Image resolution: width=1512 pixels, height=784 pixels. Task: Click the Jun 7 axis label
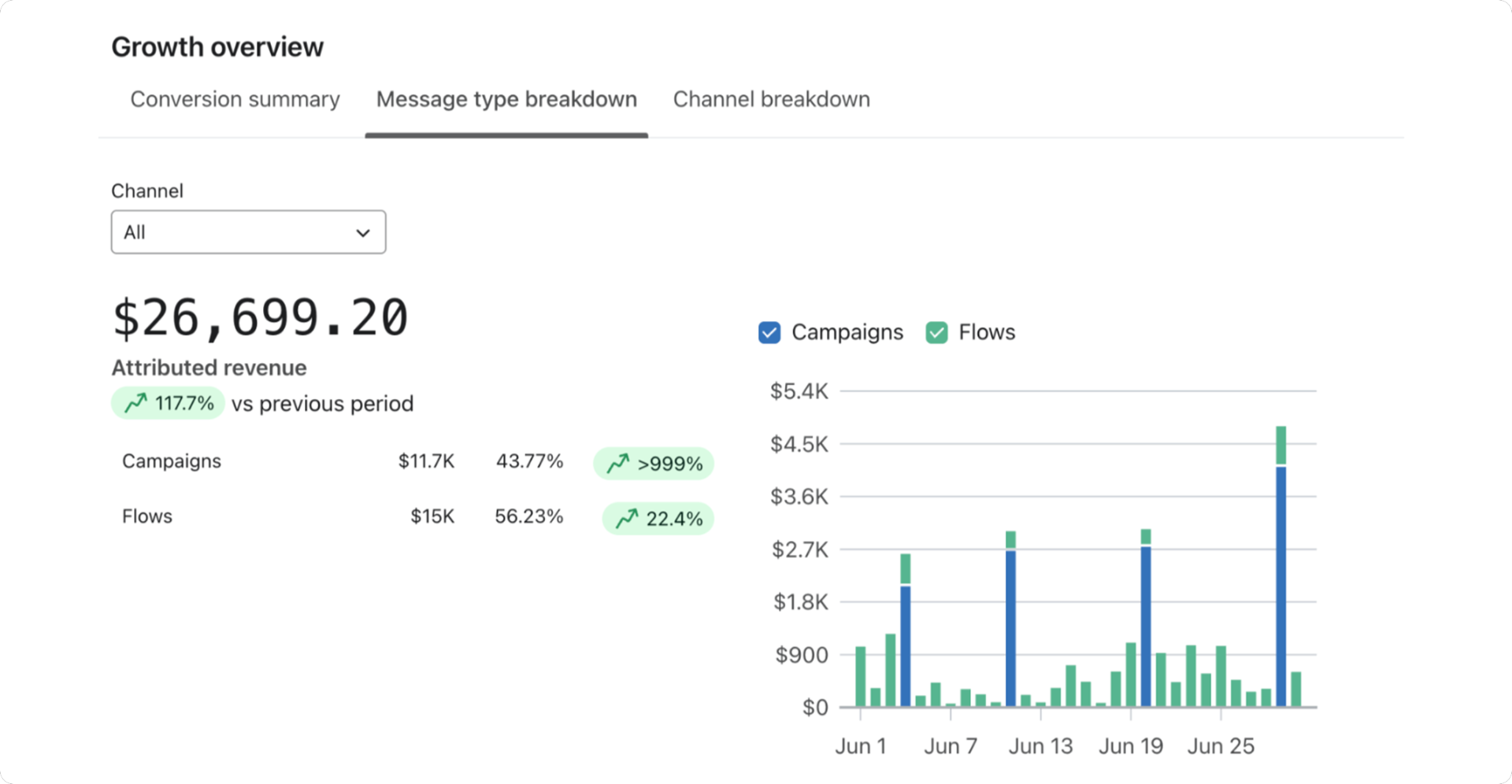[x=951, y=746]
